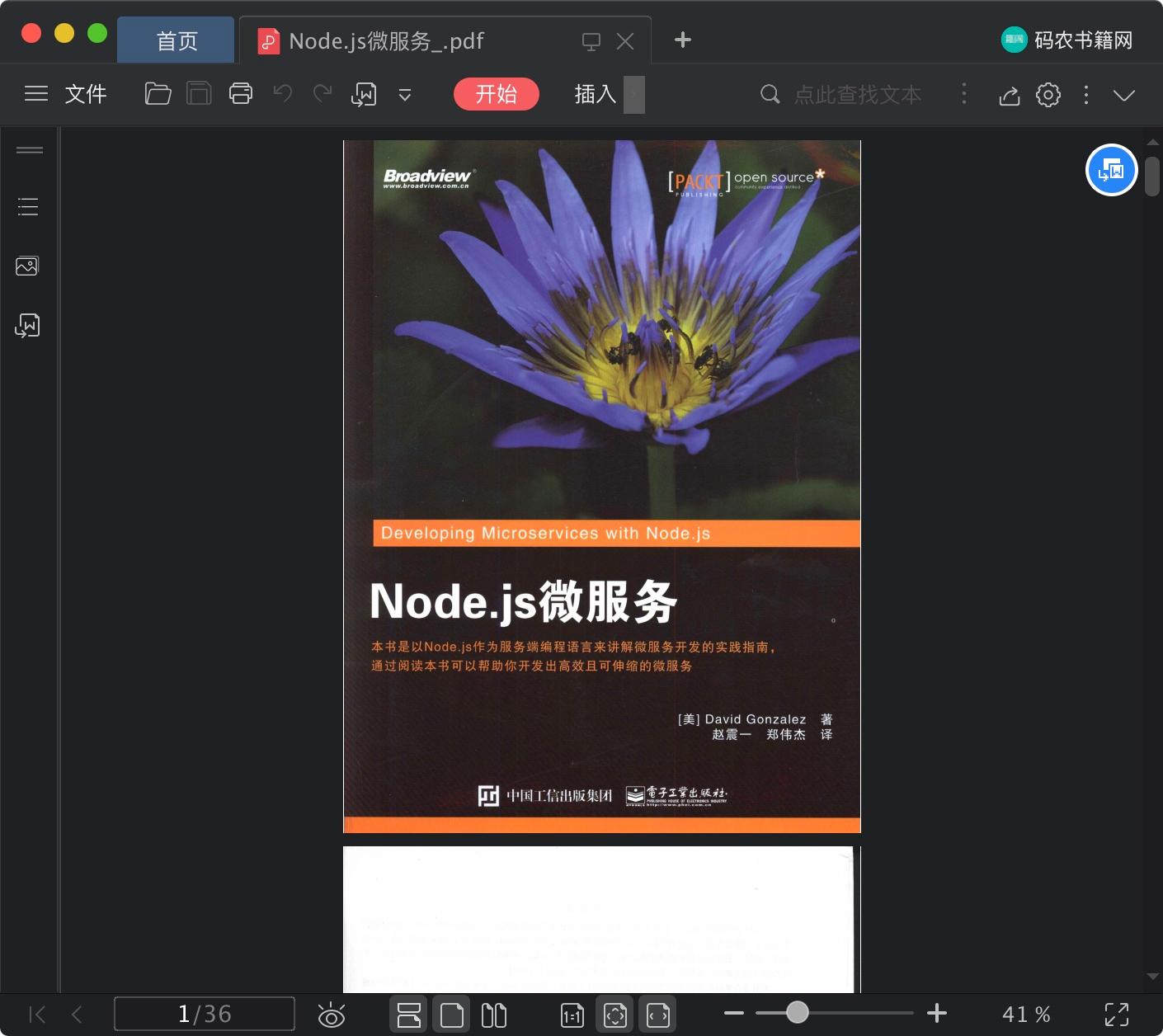Fit page to width
The width and height of the screenshot is (1163, 1036).
coord(658,1015)
